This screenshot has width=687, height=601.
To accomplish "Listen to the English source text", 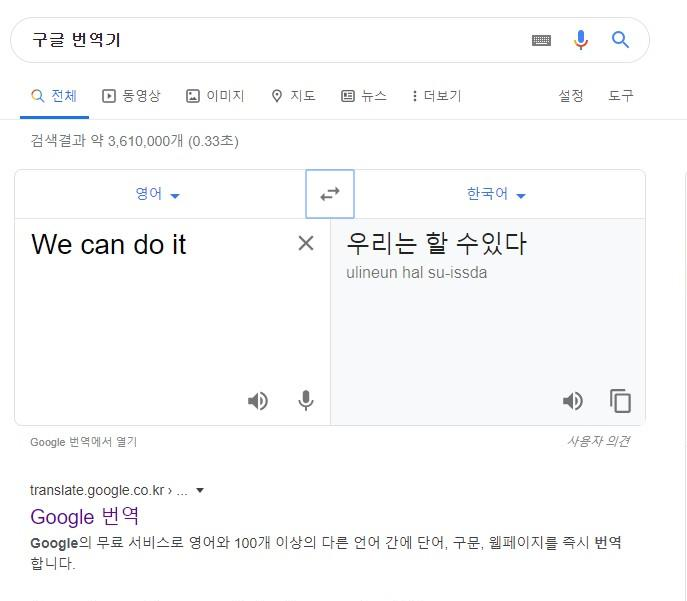I will (258, 401).
